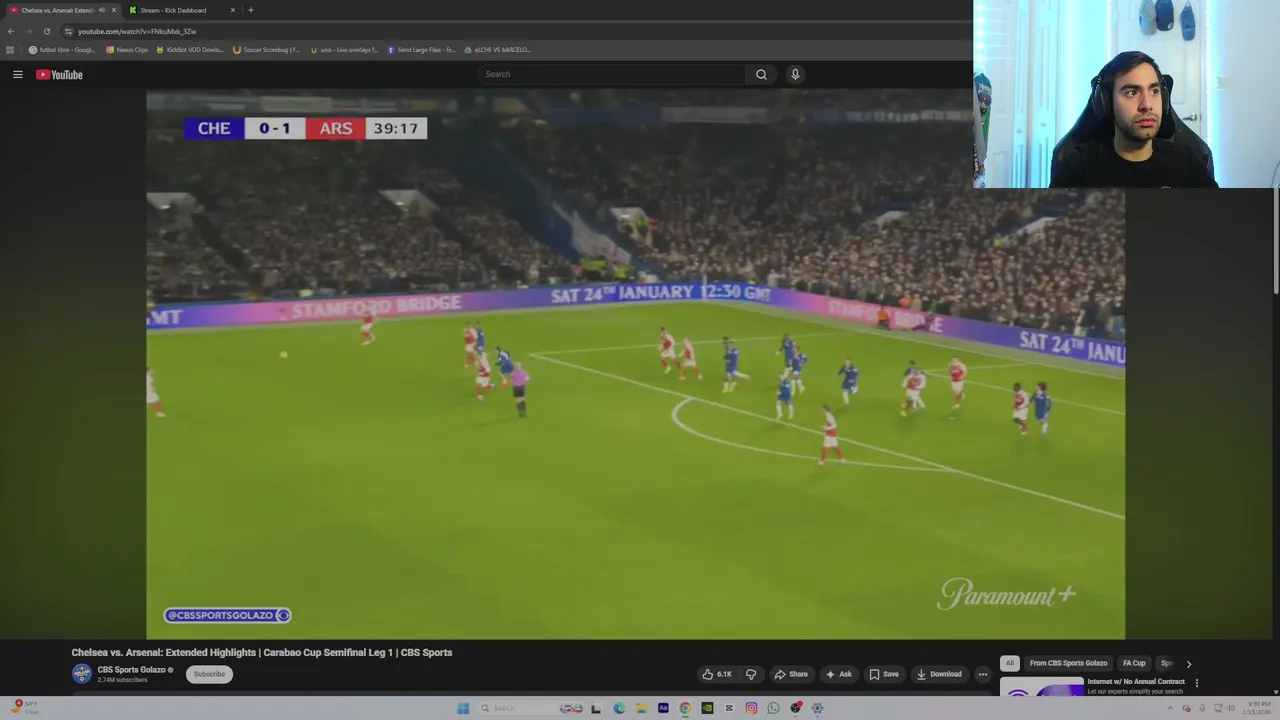Viewport: 1280px width, 720px height.
Task: Open the weather widget in the taskbar
Action: click(25, 707)
